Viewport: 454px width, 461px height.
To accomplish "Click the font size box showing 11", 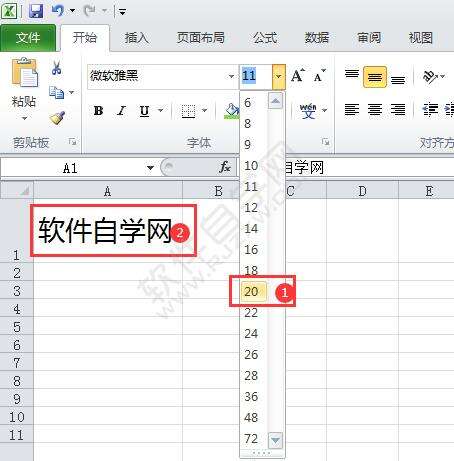I will (x=256, y=77).
